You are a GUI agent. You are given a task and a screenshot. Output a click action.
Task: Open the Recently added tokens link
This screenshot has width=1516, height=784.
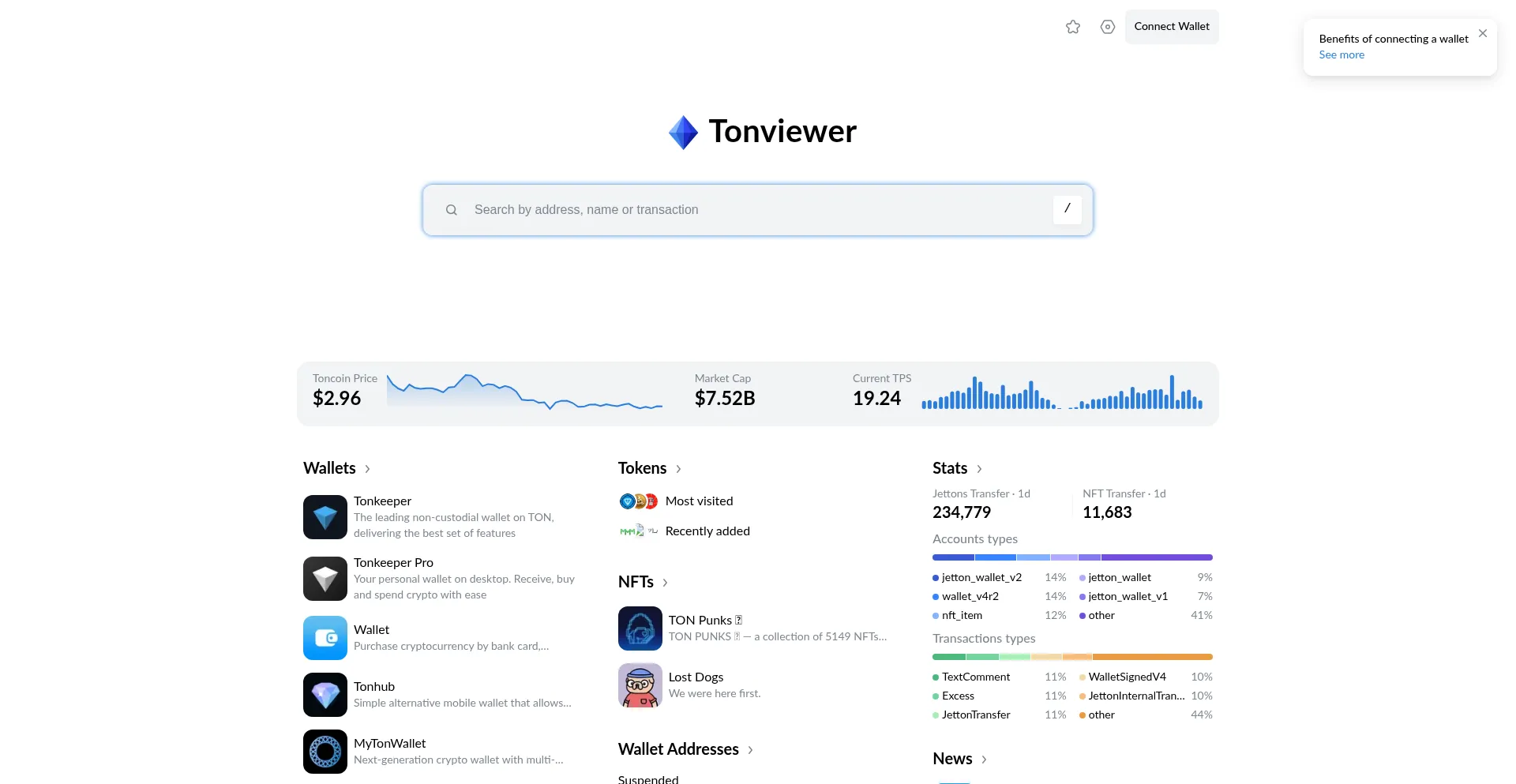click(x=707, y=531)
